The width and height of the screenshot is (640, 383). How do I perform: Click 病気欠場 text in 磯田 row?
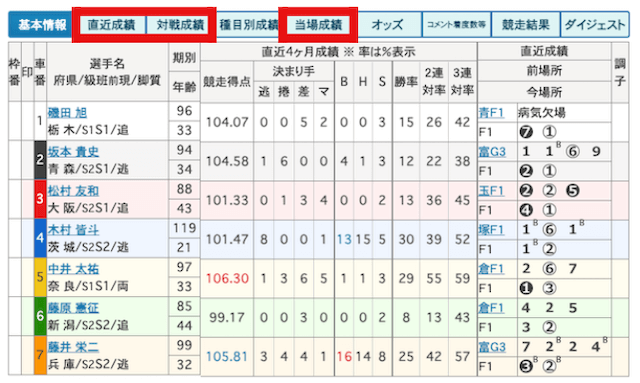542,113
